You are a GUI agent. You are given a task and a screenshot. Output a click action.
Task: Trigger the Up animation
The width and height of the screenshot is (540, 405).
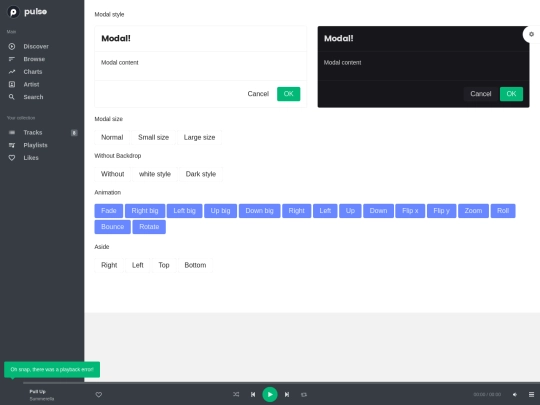(350, 211)
